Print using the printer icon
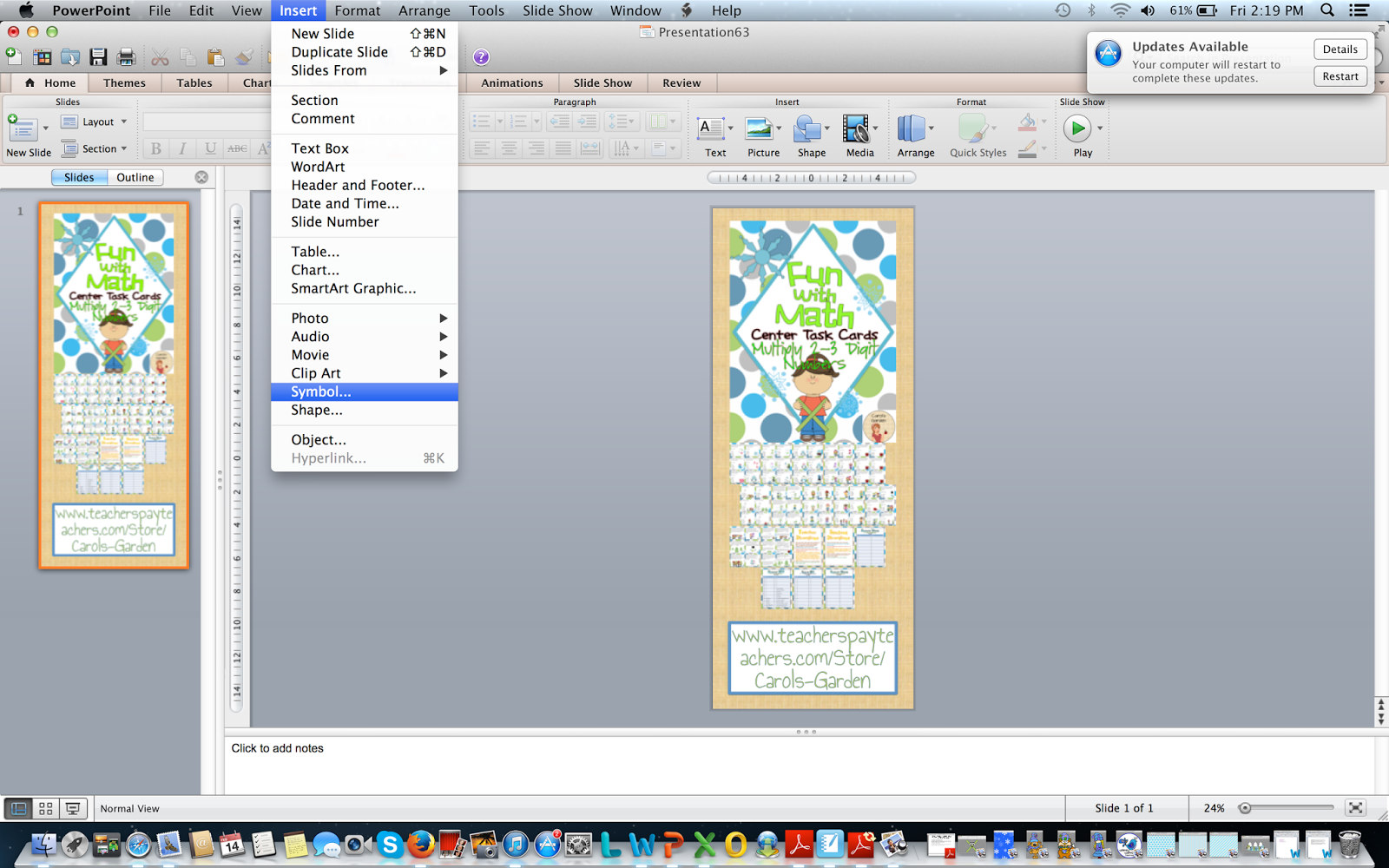Screen dimensions: 1389x868 (x=126, y=57)
